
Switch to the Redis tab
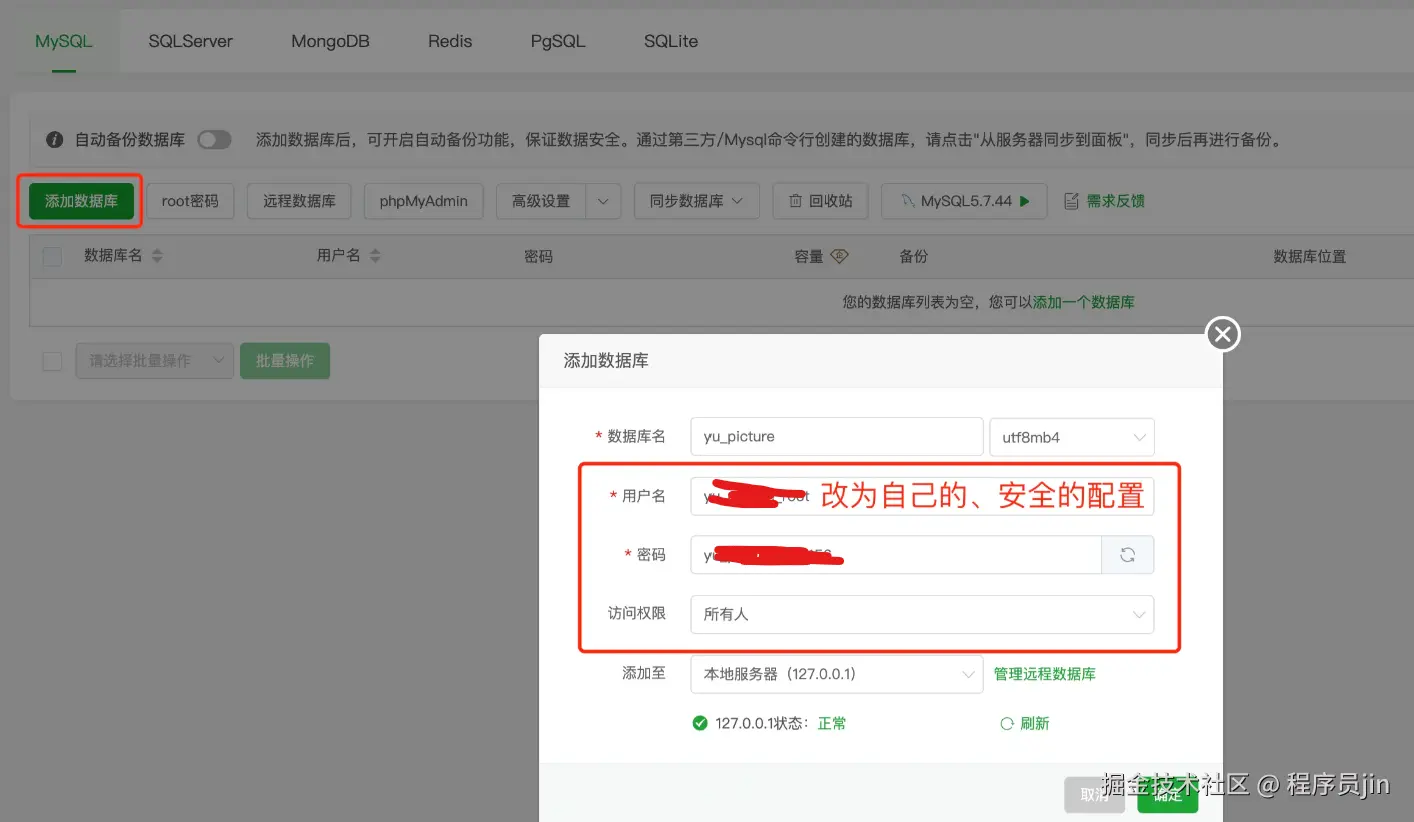pos(450,41)
